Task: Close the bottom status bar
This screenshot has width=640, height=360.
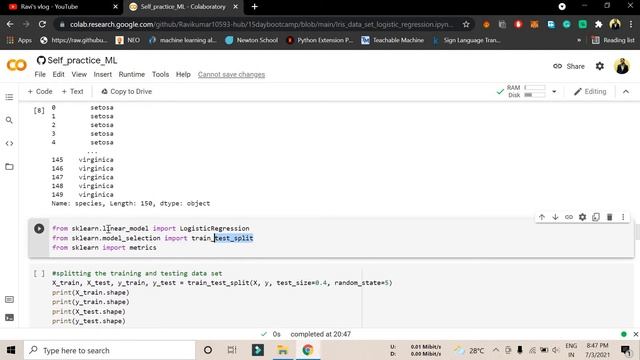Action: coord(636,334)
